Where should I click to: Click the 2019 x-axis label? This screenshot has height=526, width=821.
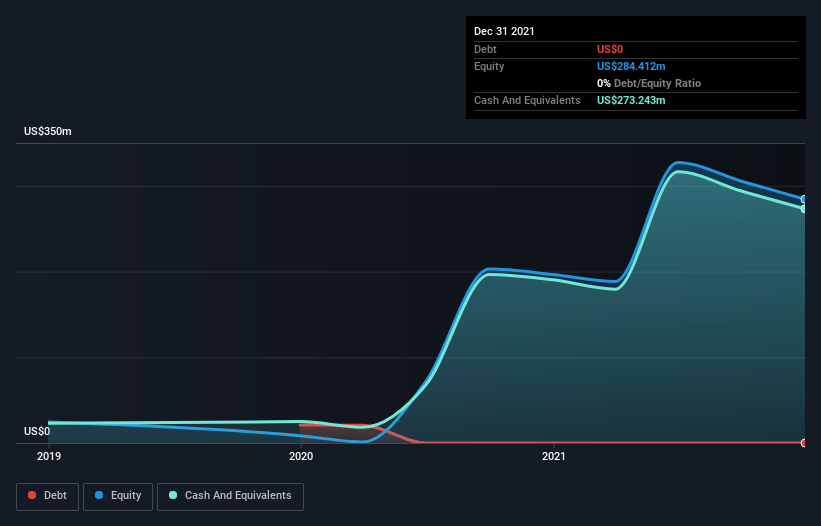(x=49, y=456)
